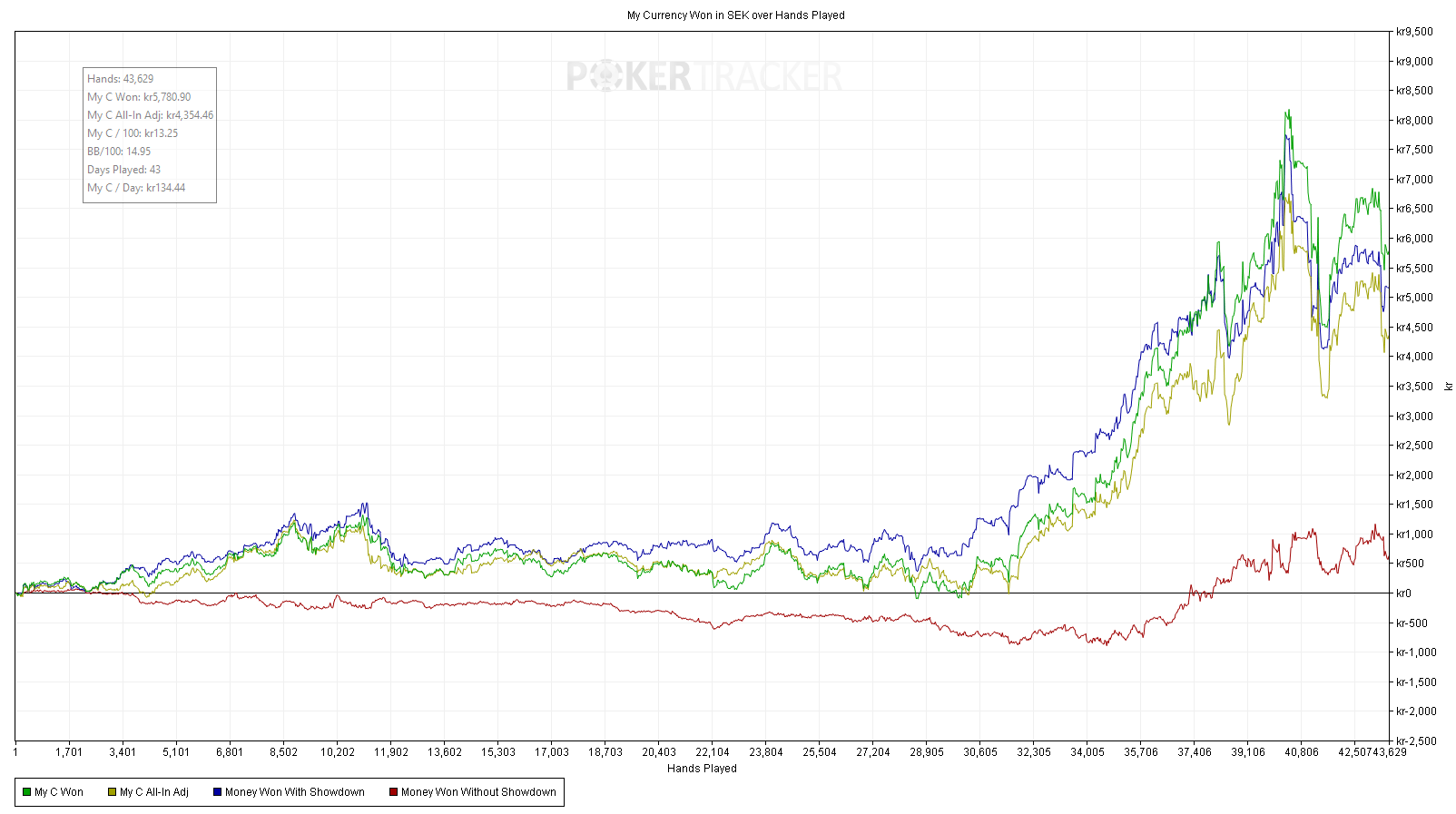Toggle the Money Won Without Showdown legend entry
The width and height of the screenshot is (1456, 814).
point(478,792)
